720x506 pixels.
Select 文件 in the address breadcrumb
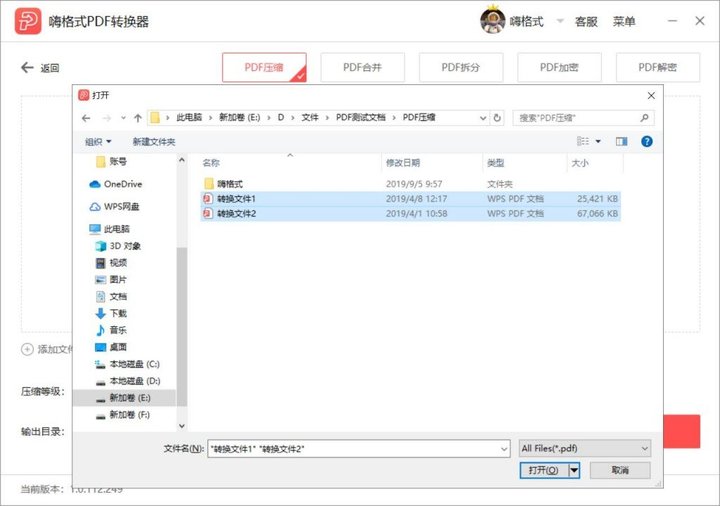click(x=309, y=118)
